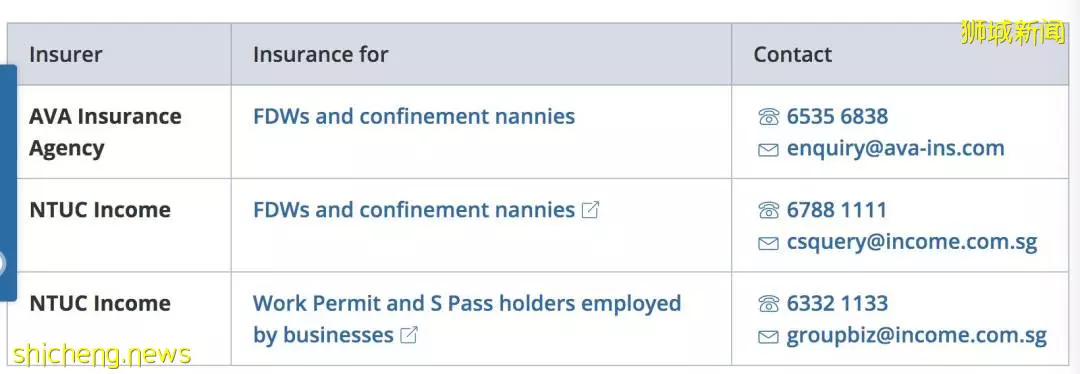
Task: Open Work Permit and S Pass holders link
Action: pos(467,319)
